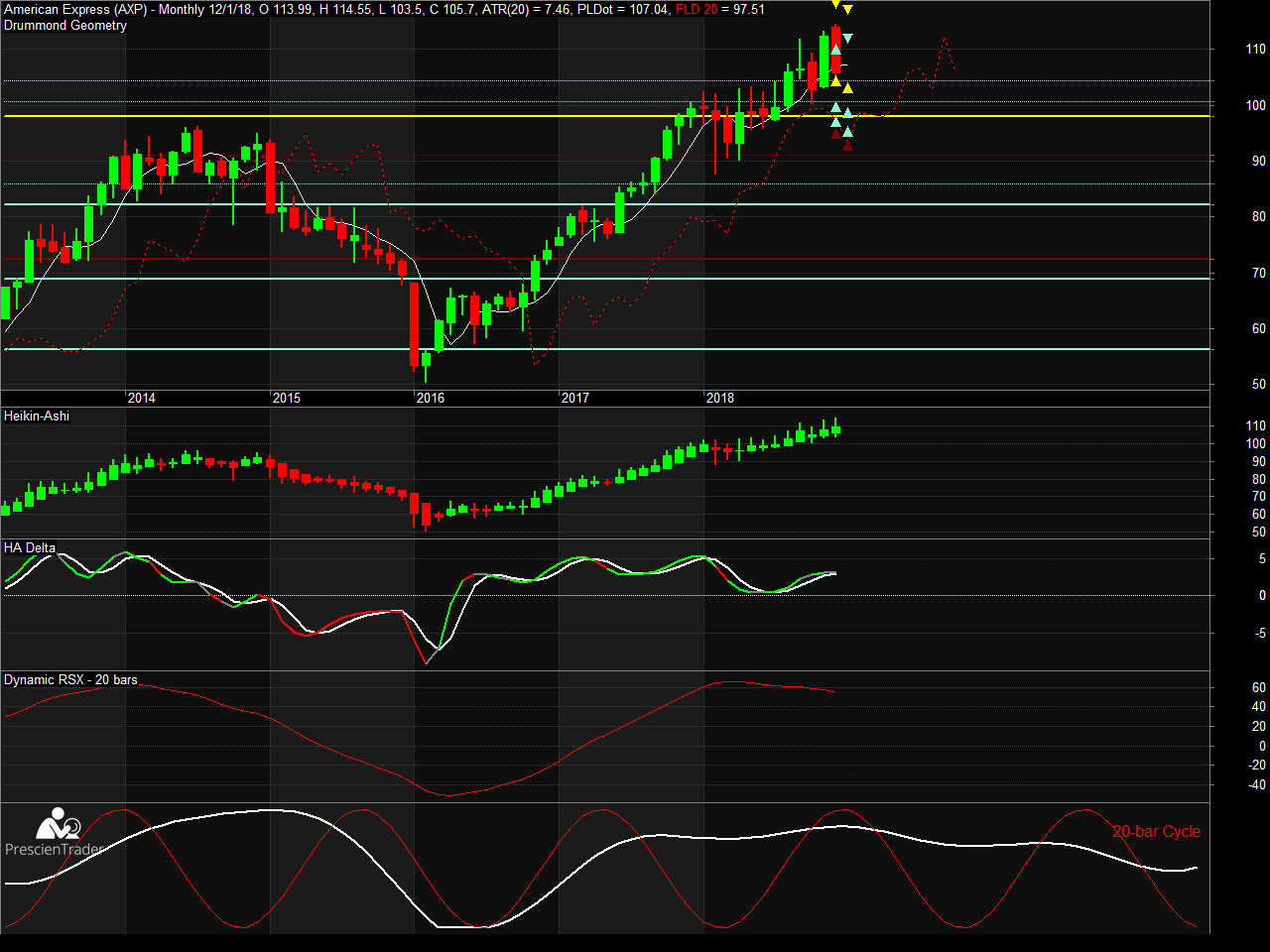Click the 2015 year label on time axis
The height and width of the screenshot is (952, 1270).
click(287, 398)
